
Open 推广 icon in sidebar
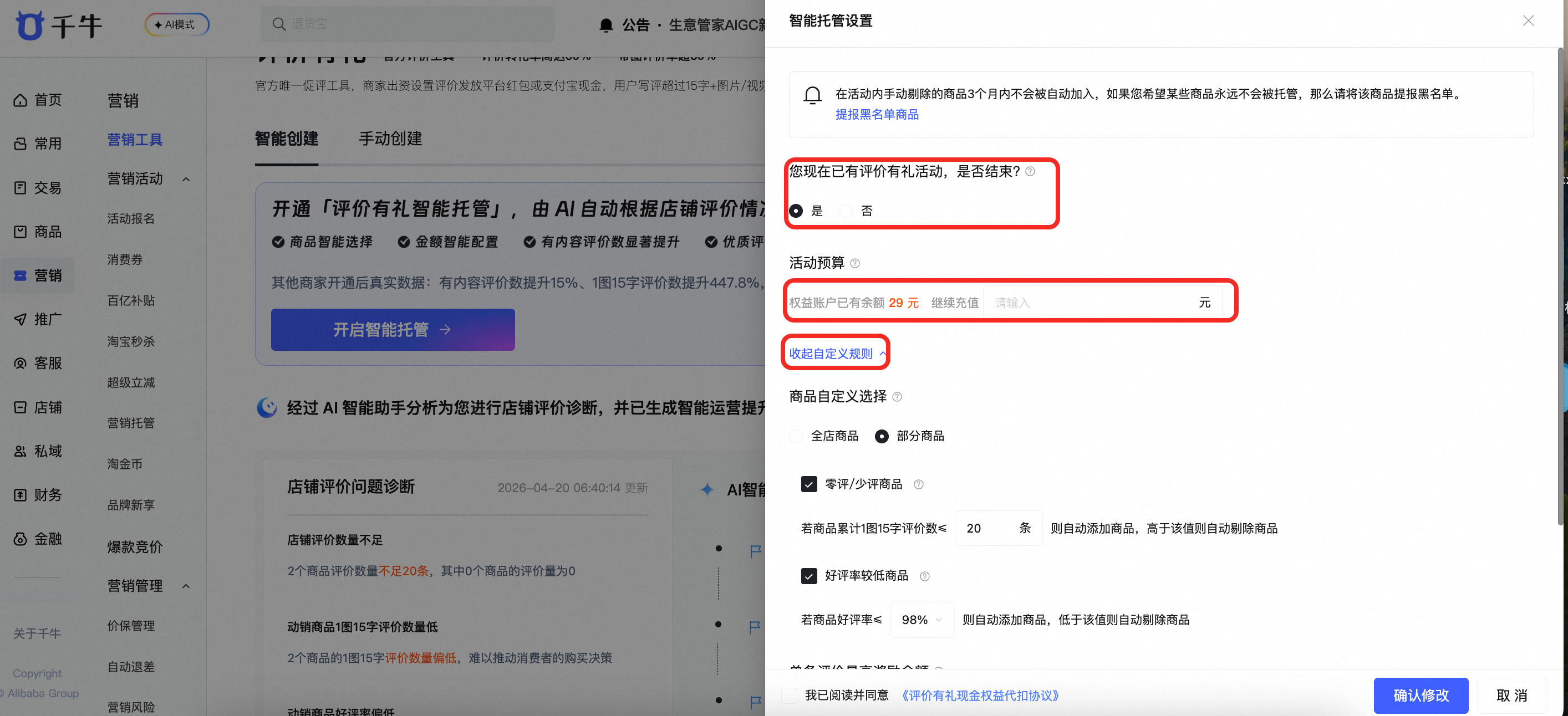pos(20,319)
